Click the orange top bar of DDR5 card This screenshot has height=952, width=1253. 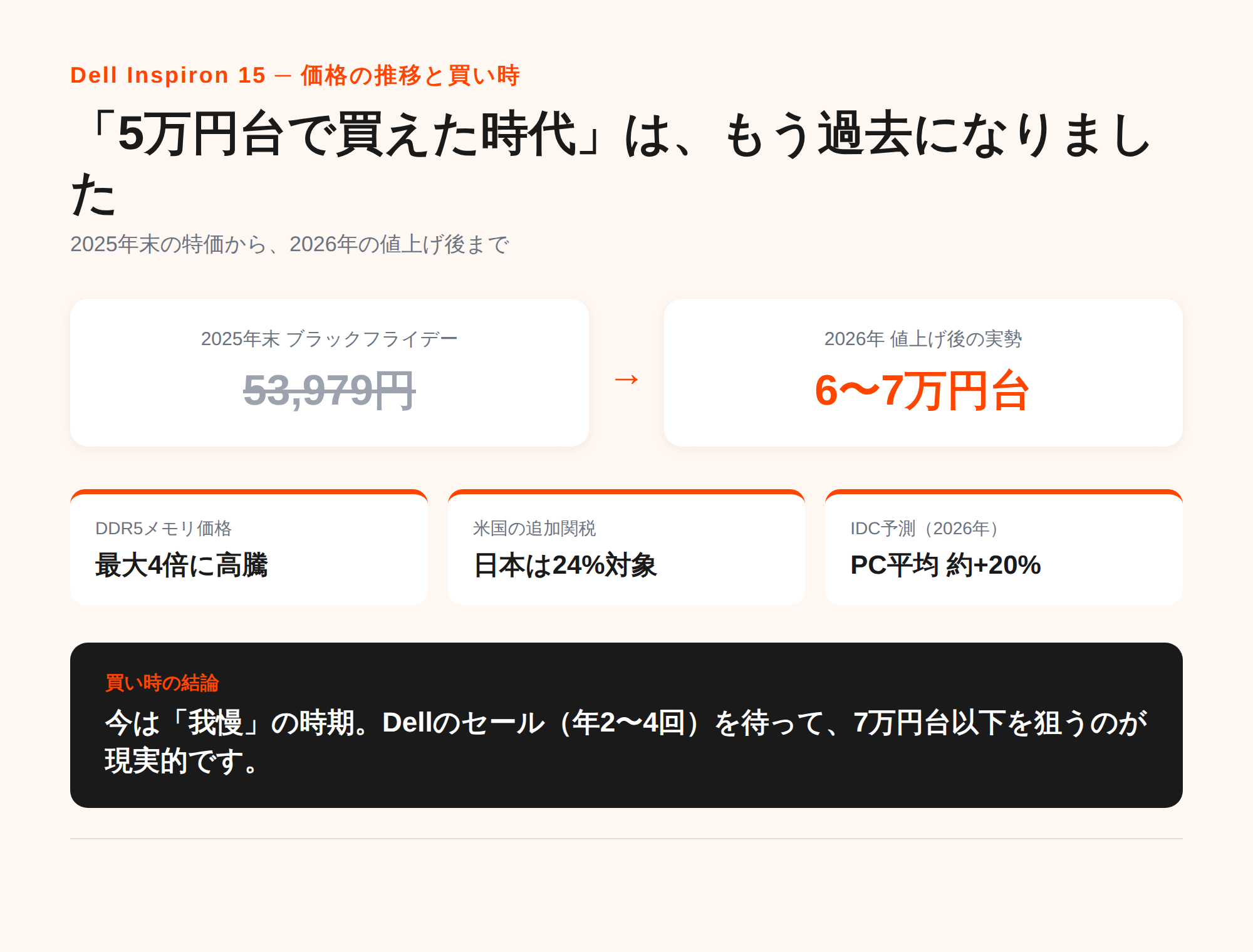point(249,492)
